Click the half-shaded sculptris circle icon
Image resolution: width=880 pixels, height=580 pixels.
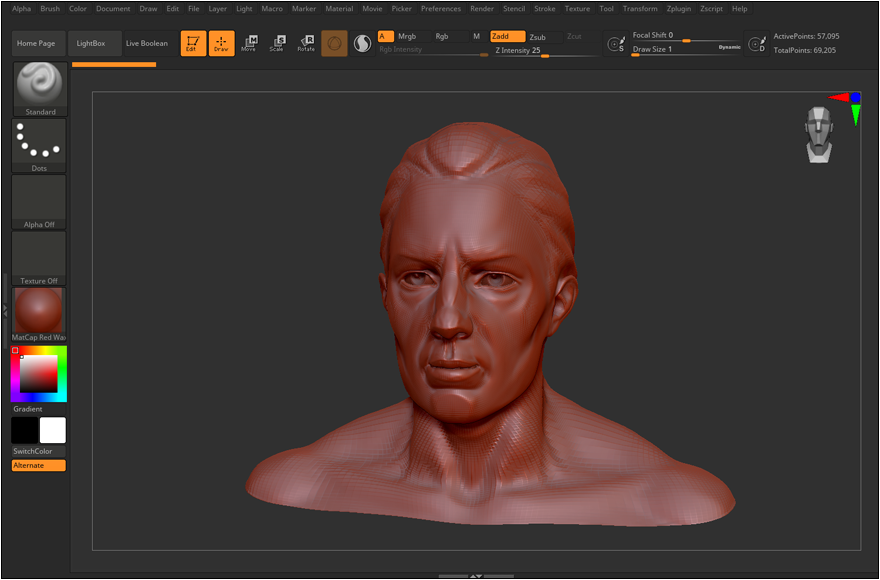[x=362, y=43]
